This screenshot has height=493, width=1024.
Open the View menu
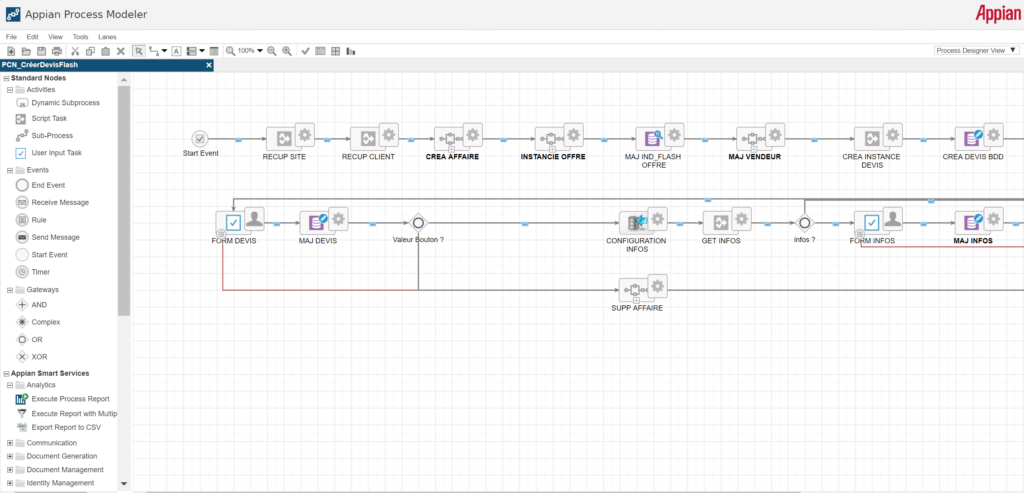pos(56,37)
